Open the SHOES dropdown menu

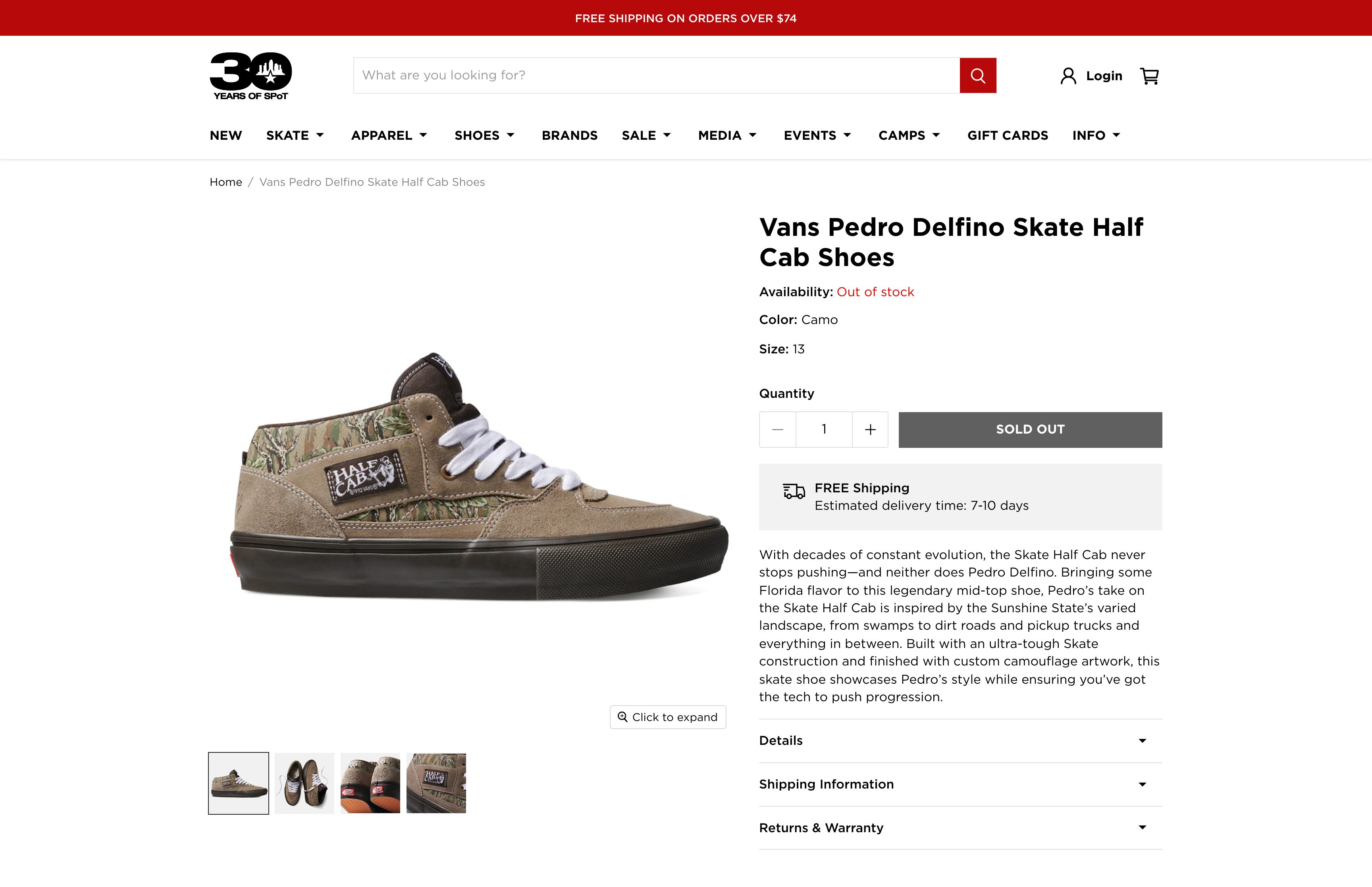point(484,135)
